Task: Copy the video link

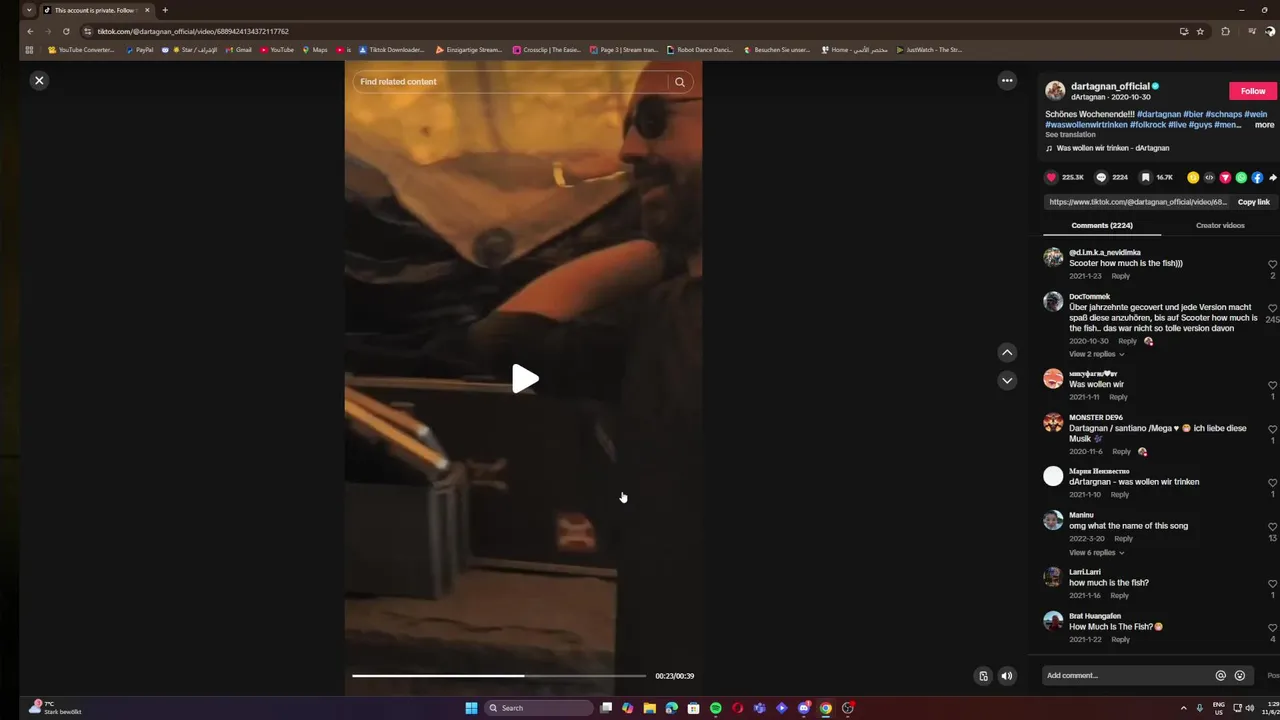Action: click(1254, 202)
